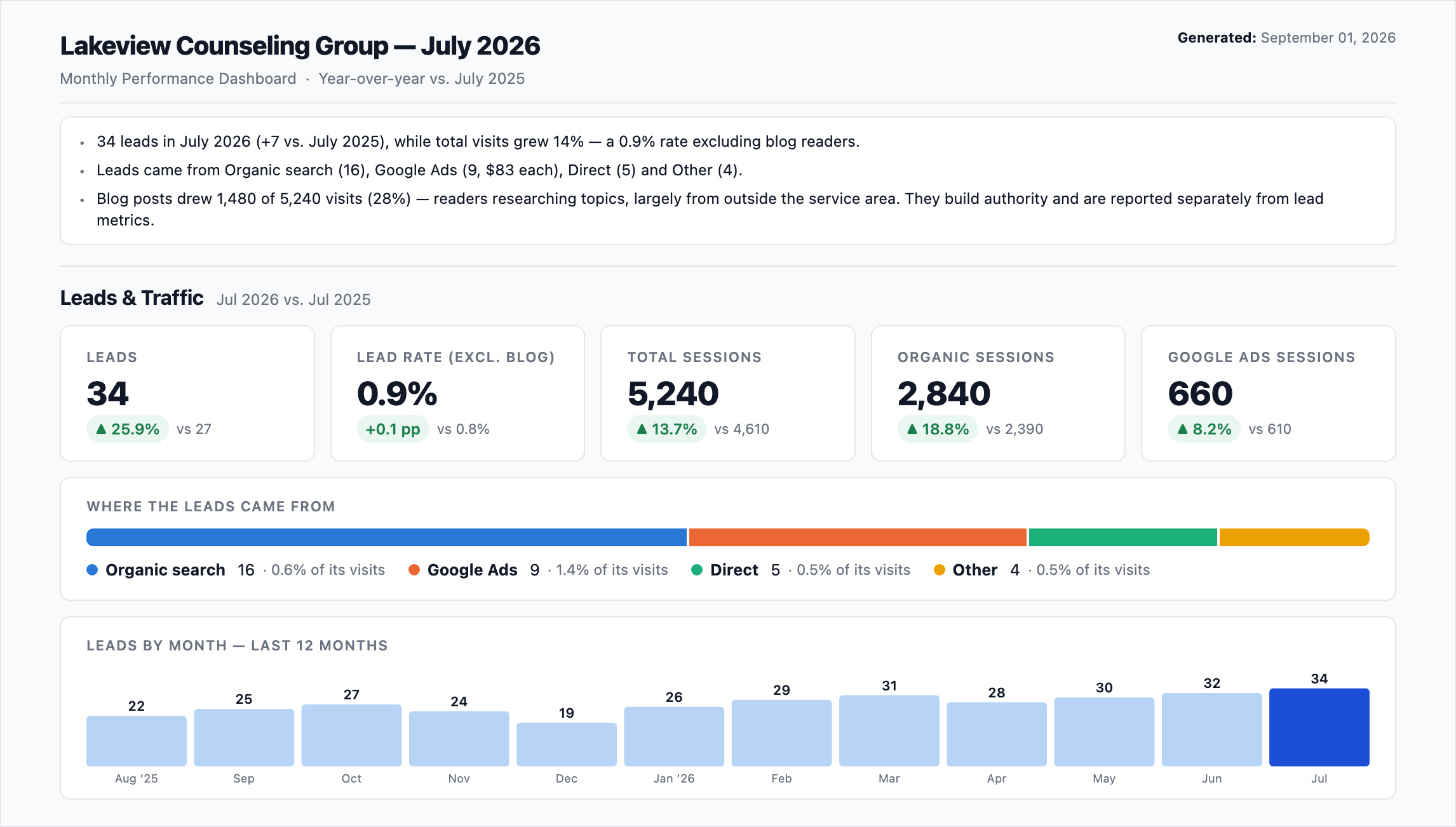Click the 25.9% increase badge on Leads

(x=128, y=429)
